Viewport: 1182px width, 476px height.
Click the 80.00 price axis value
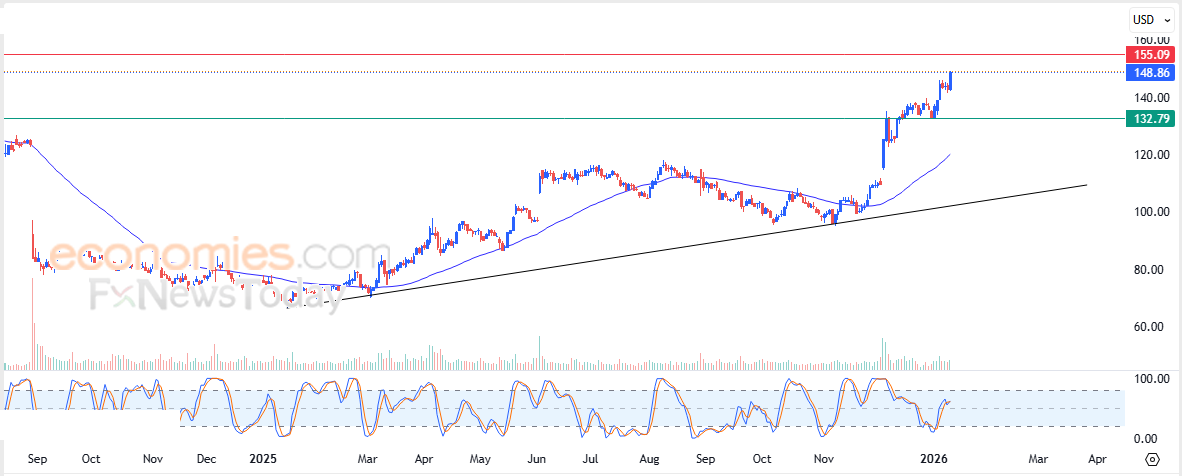pos(1153,269)
